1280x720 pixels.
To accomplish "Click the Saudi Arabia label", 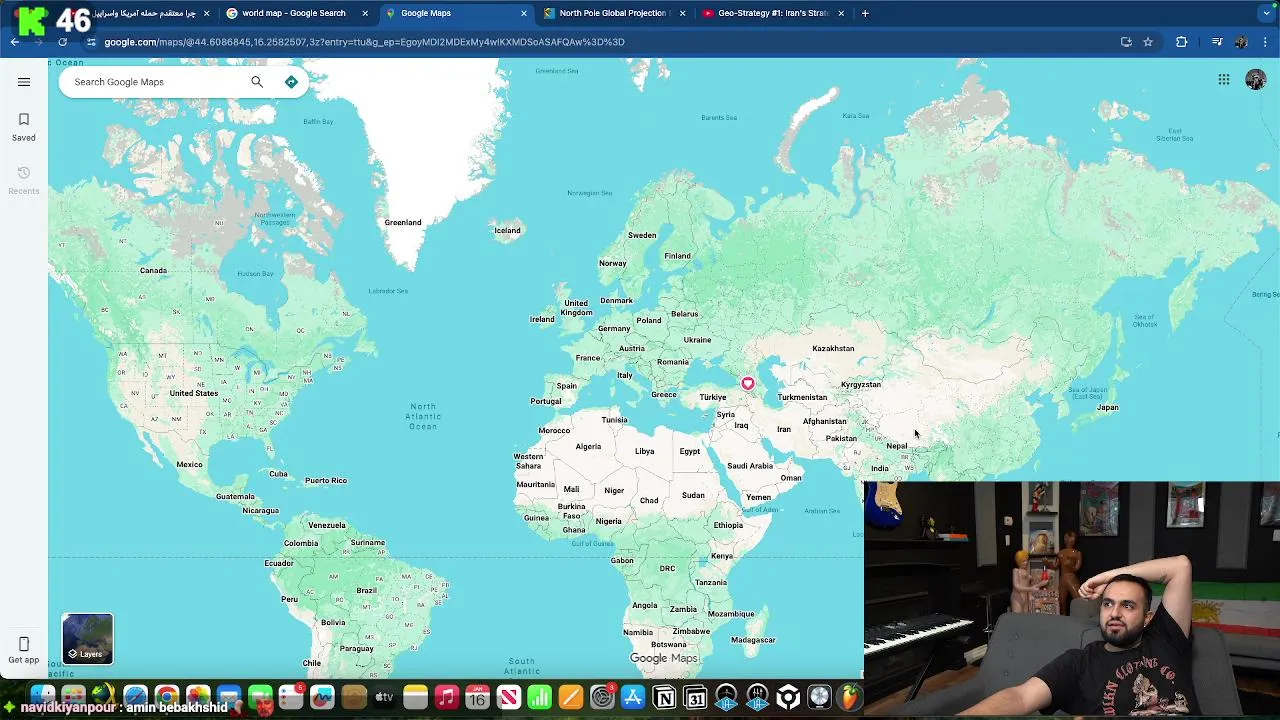I will pos(750,465).
